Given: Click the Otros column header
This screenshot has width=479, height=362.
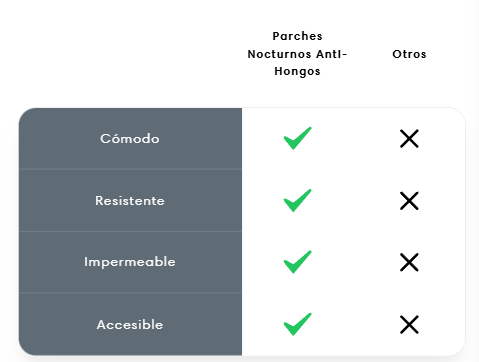Looking at the screenshot, I should click(409, 54).
